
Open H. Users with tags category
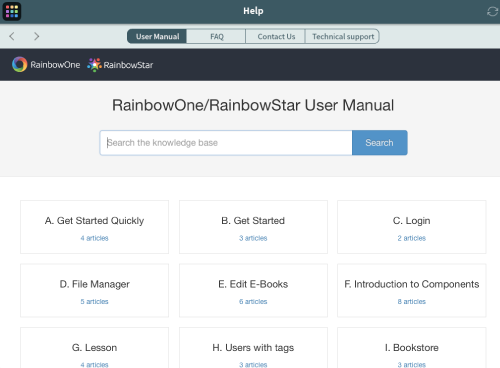point(253,348)
